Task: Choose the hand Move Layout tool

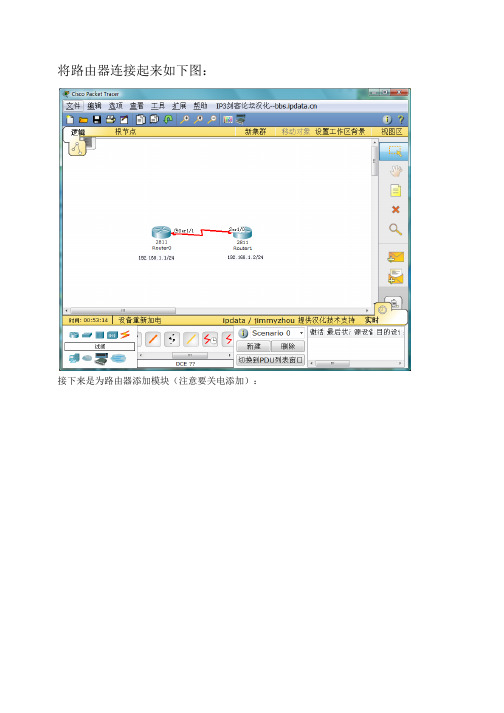Action: pyautogui.click(x=395, y=171)
